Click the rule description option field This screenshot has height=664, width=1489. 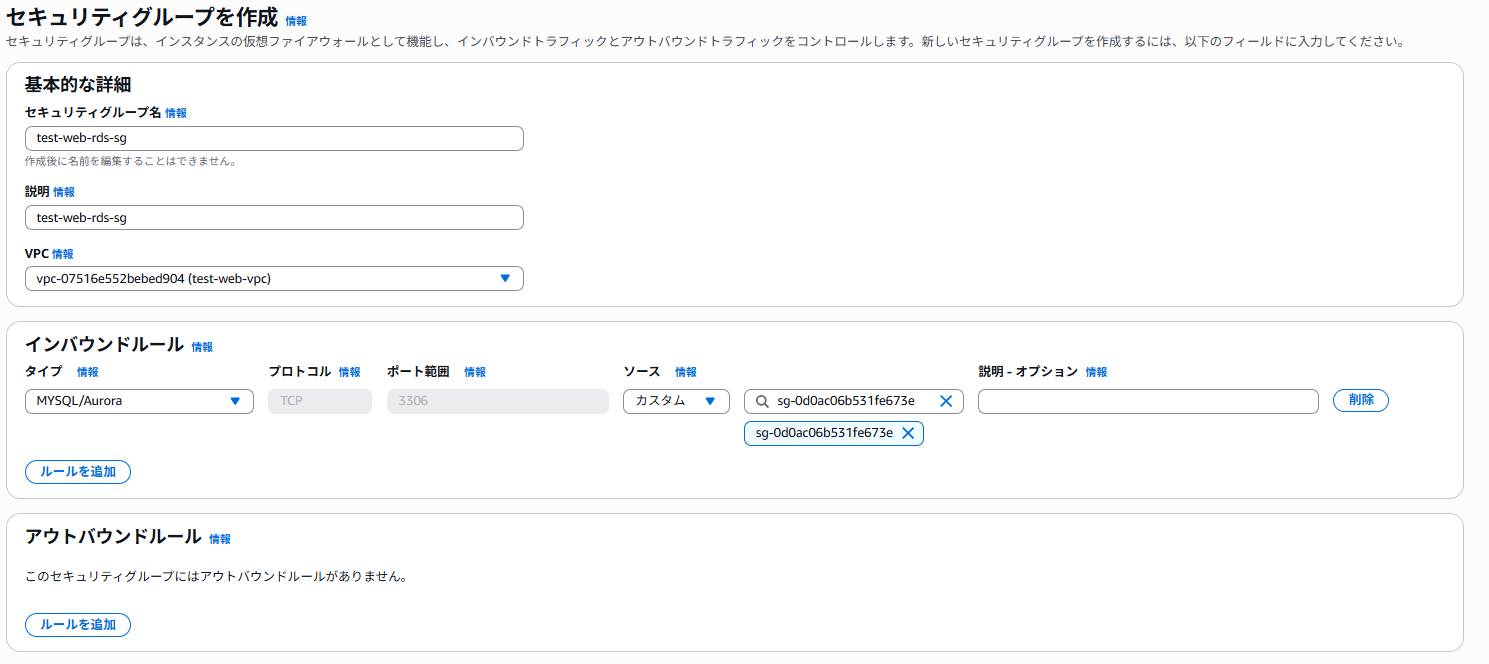click(1148, 401)
